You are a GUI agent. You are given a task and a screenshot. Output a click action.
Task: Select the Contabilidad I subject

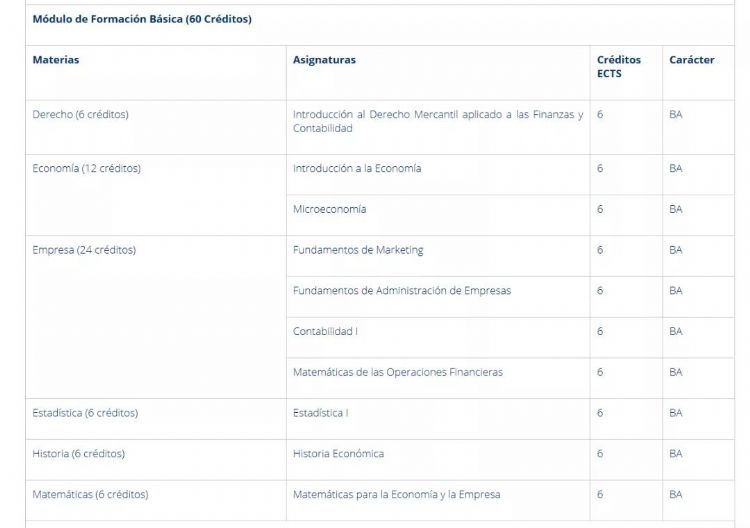click(325, 331)
